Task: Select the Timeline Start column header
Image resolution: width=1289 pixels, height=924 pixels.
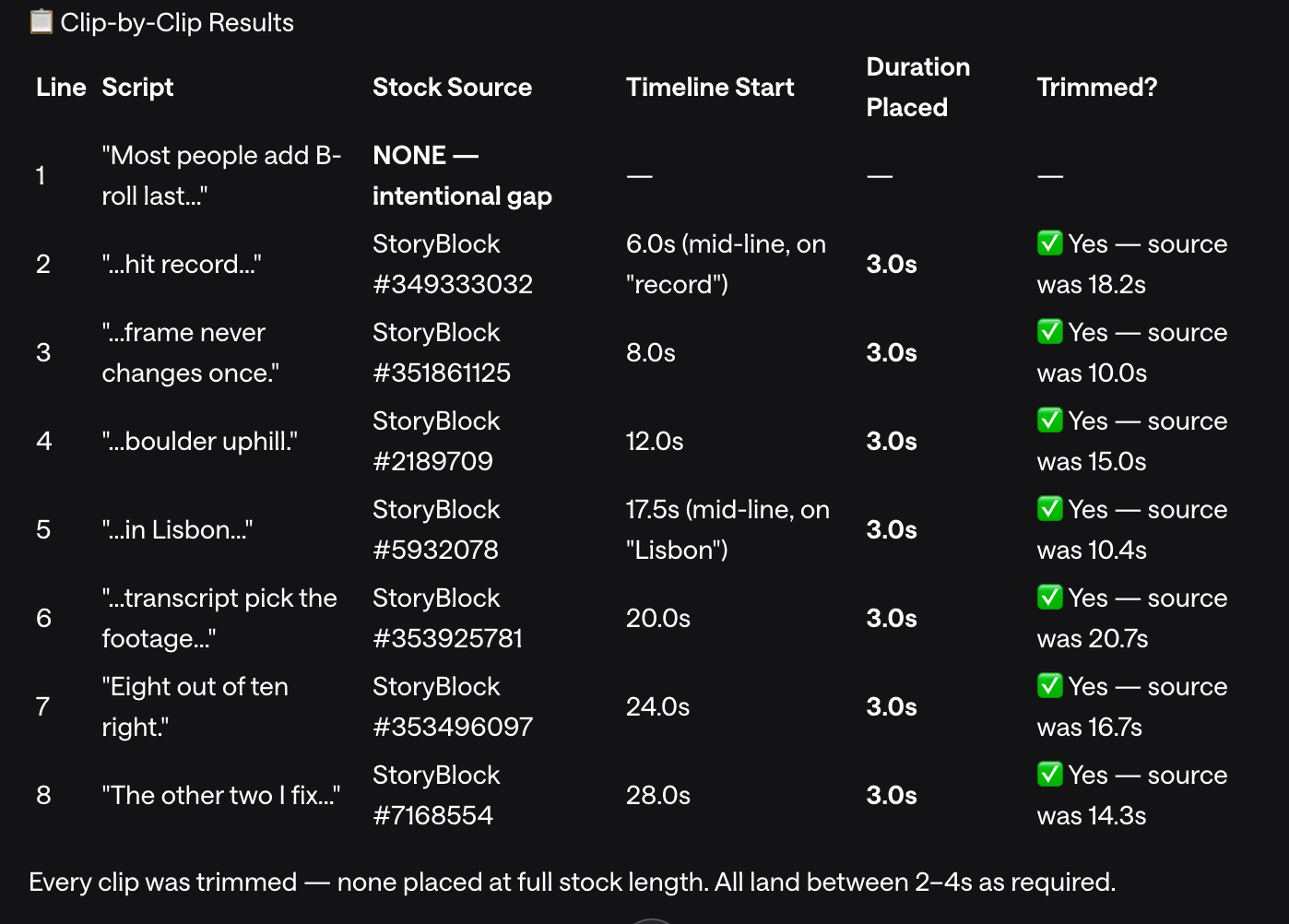Action: point(710,87)
